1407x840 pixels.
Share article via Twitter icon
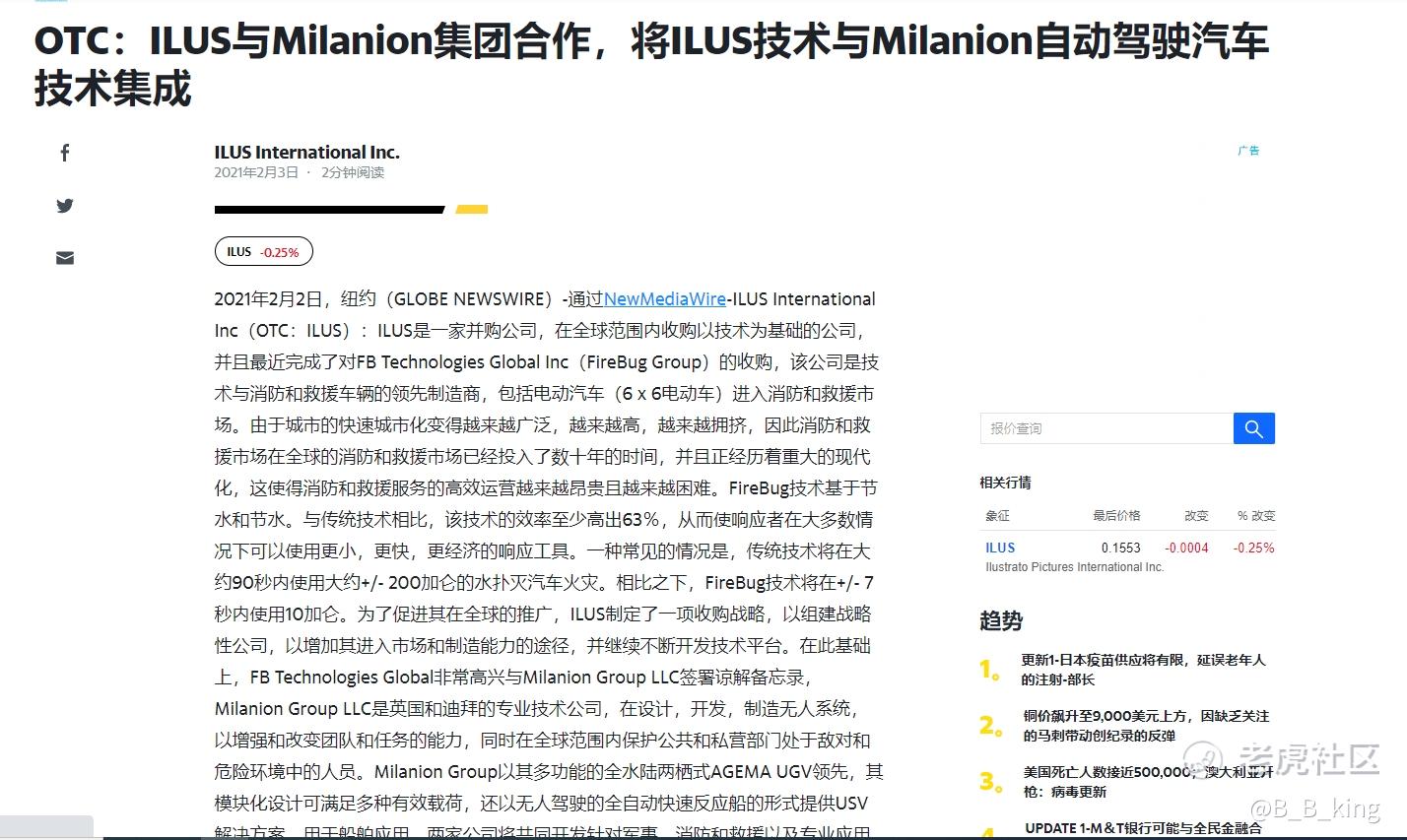point(65,206)
